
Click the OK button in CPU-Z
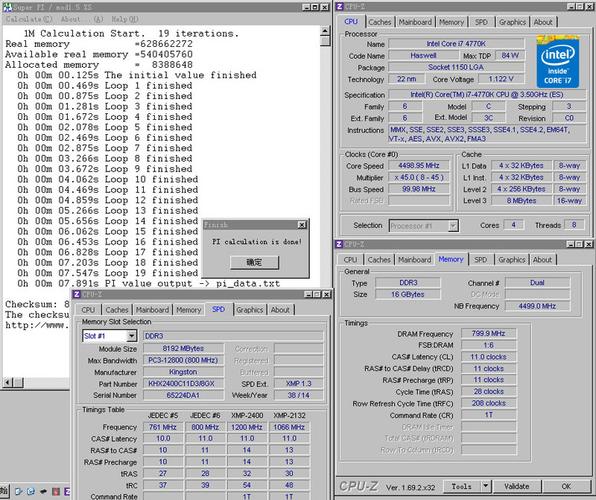pyautogui.click(x=566, y=486)
